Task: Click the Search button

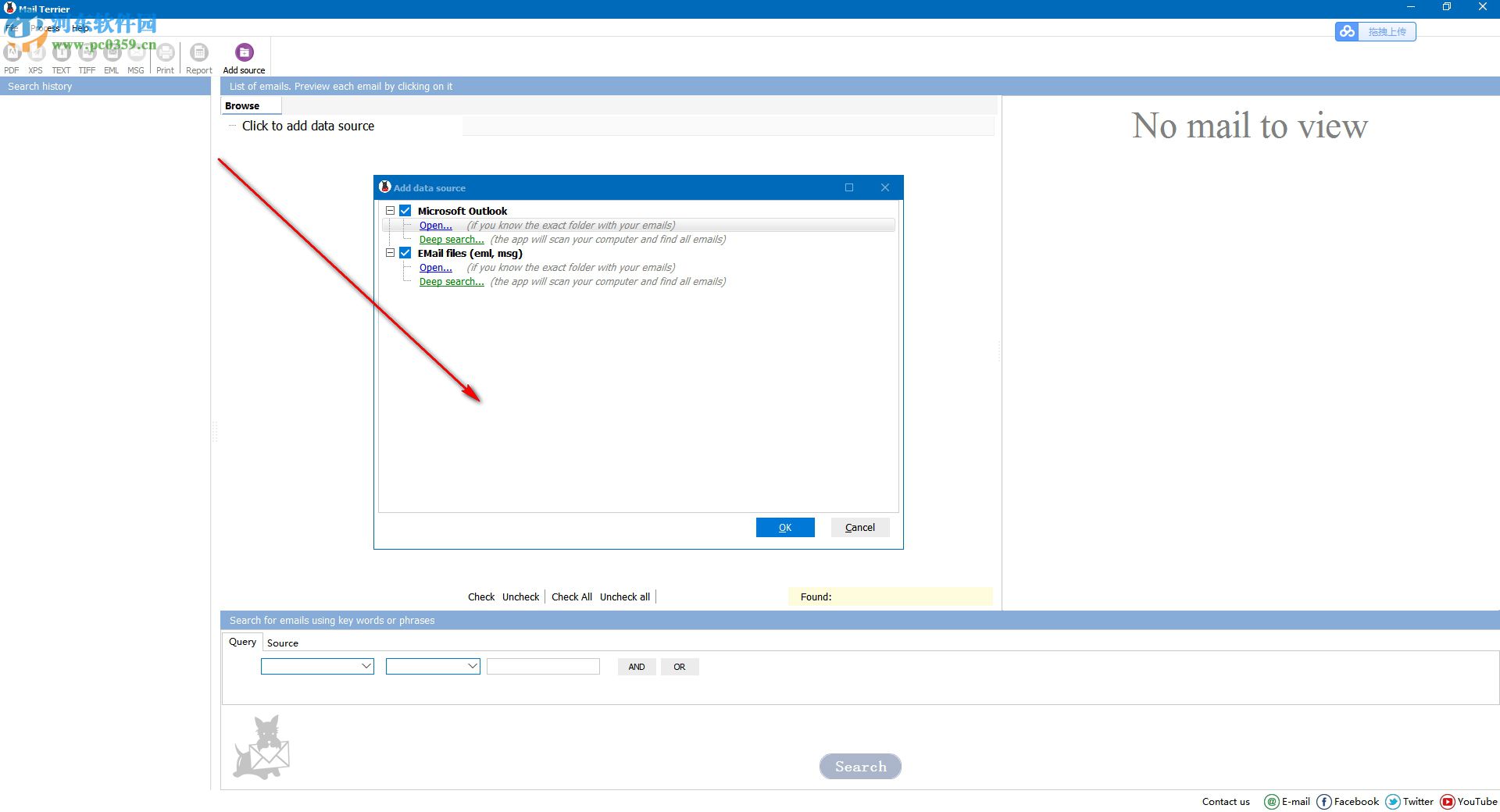Action: [860, 767]
